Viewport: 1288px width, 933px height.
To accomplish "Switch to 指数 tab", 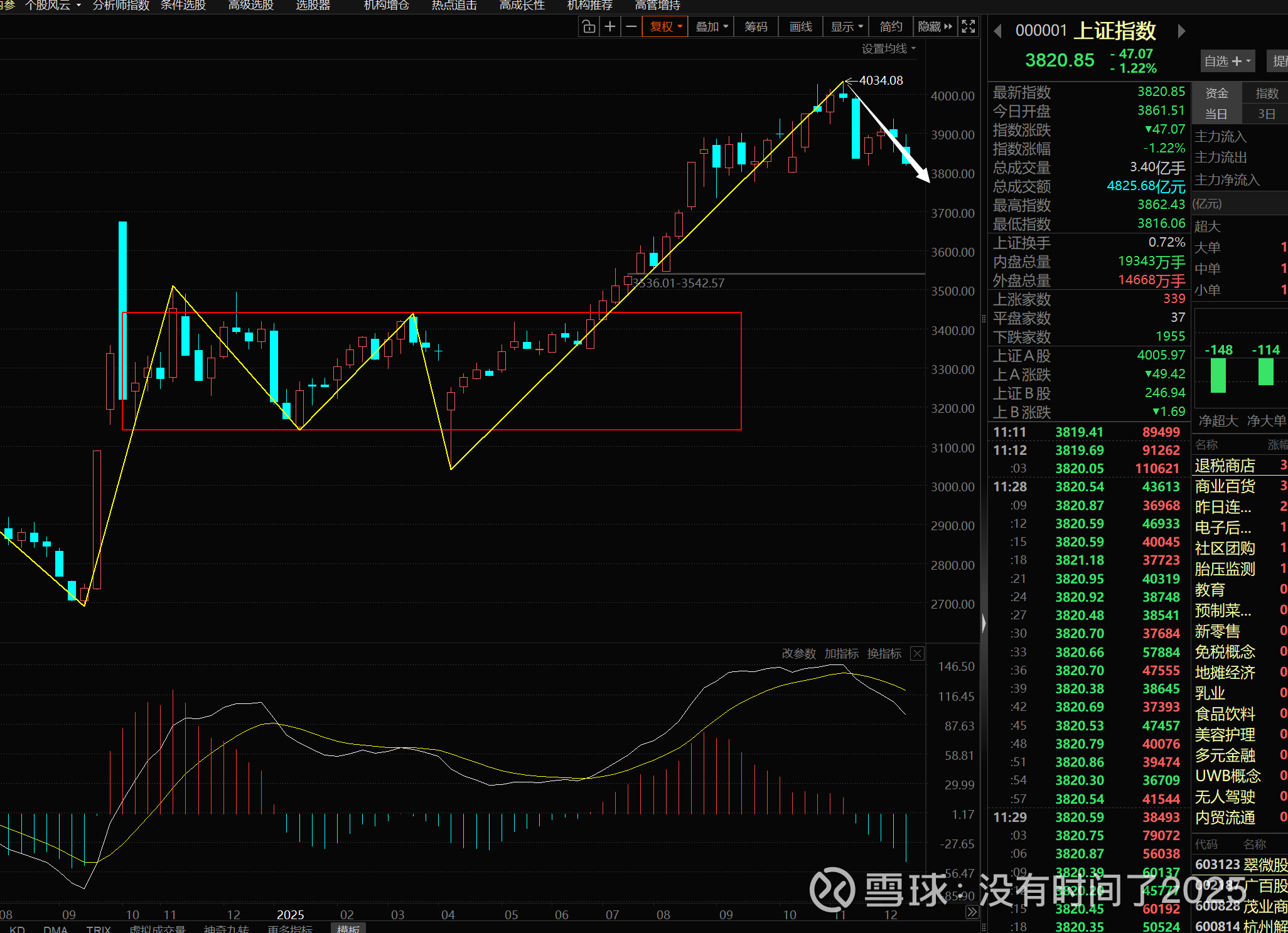I will [1266, 93].
